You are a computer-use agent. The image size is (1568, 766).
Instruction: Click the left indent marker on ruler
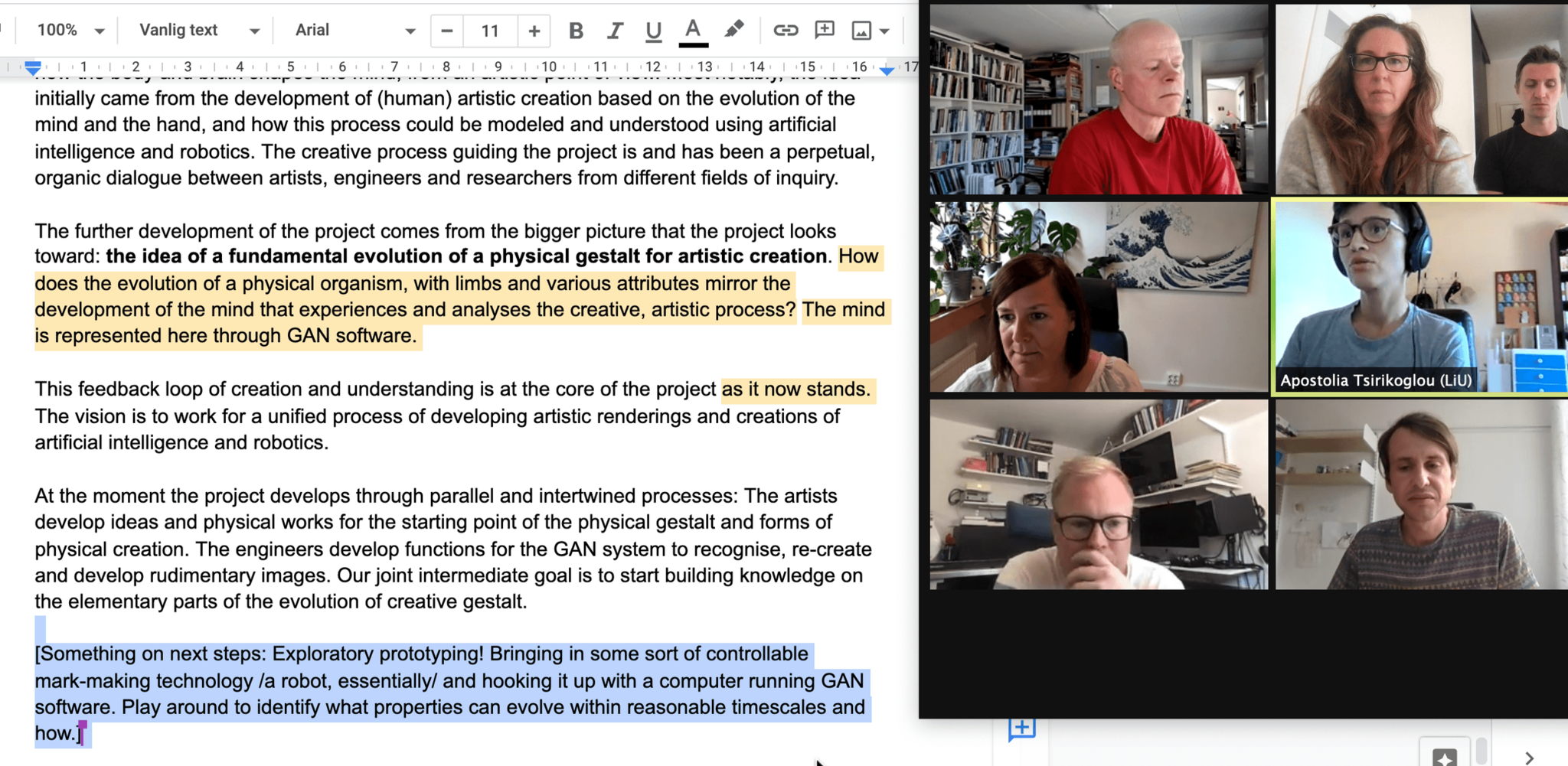coord(32,69)
